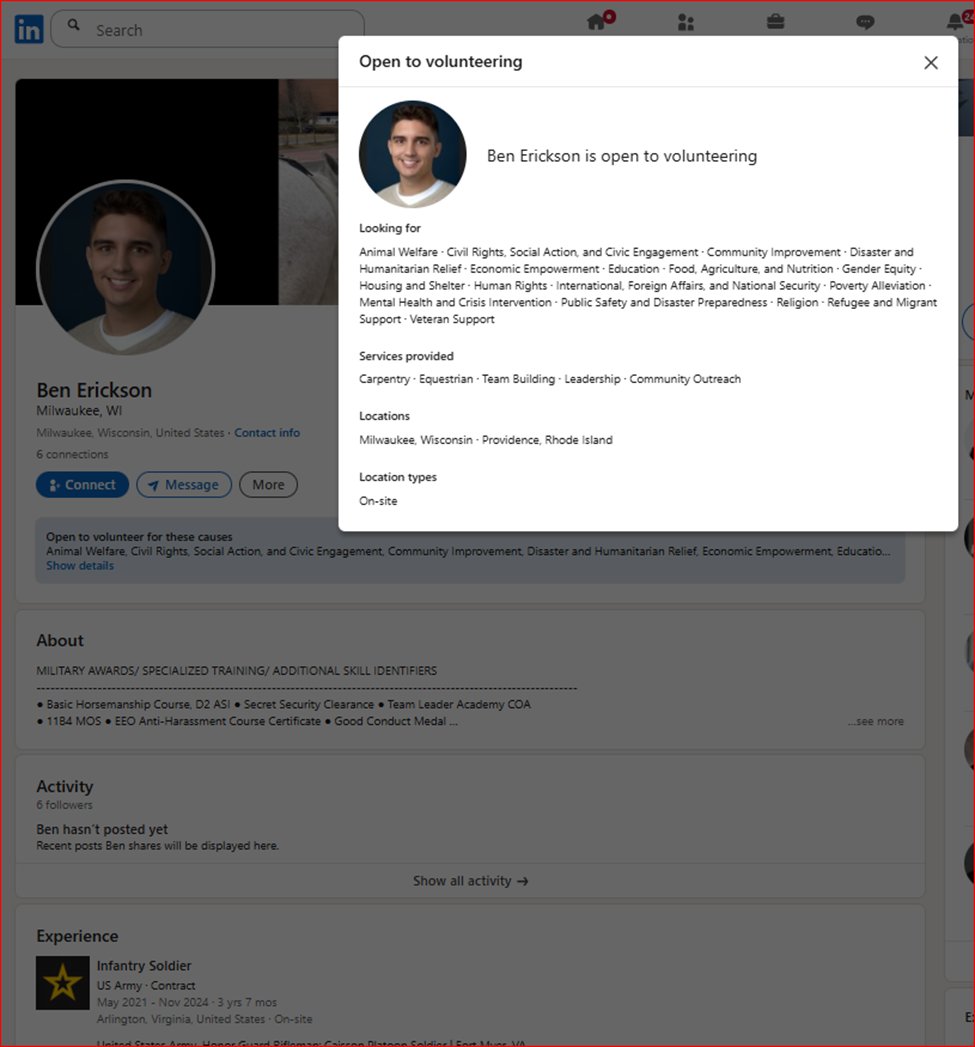Click 'Ben Erickson is open to volunteering' text
The image size is (975, 1047).
pos(622,156)
